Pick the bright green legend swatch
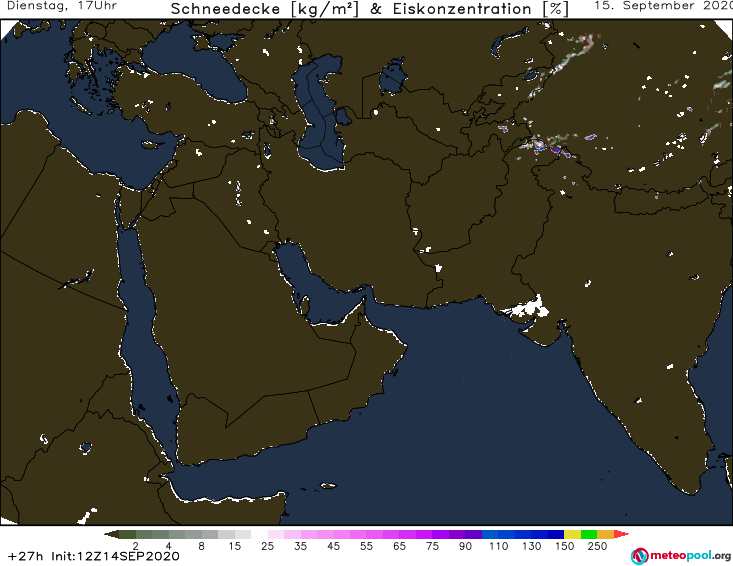The height and width of the screenshot is (566, 733). (589, 534)
